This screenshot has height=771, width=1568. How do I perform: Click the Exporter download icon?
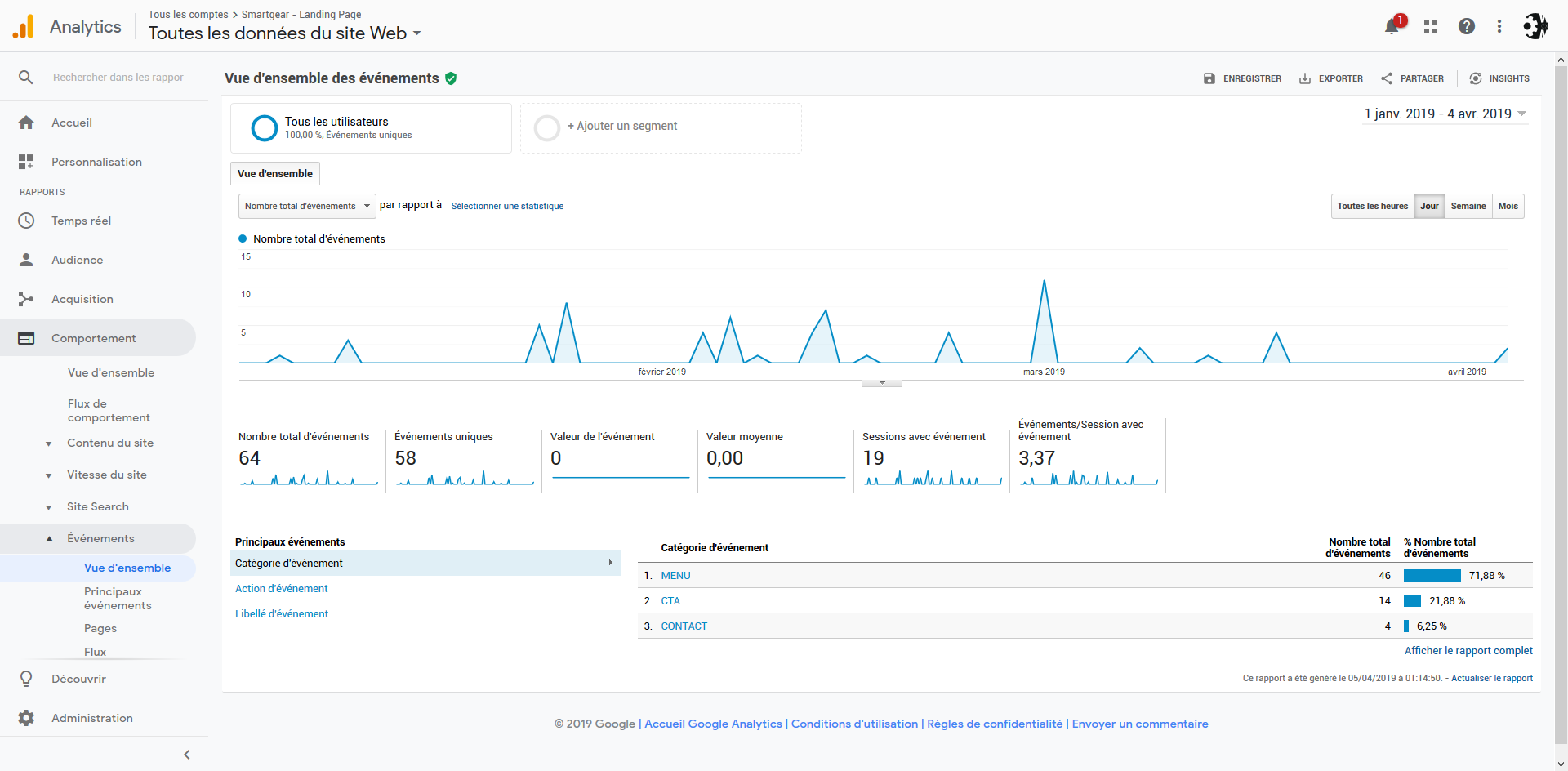(x=1305, y=78)
